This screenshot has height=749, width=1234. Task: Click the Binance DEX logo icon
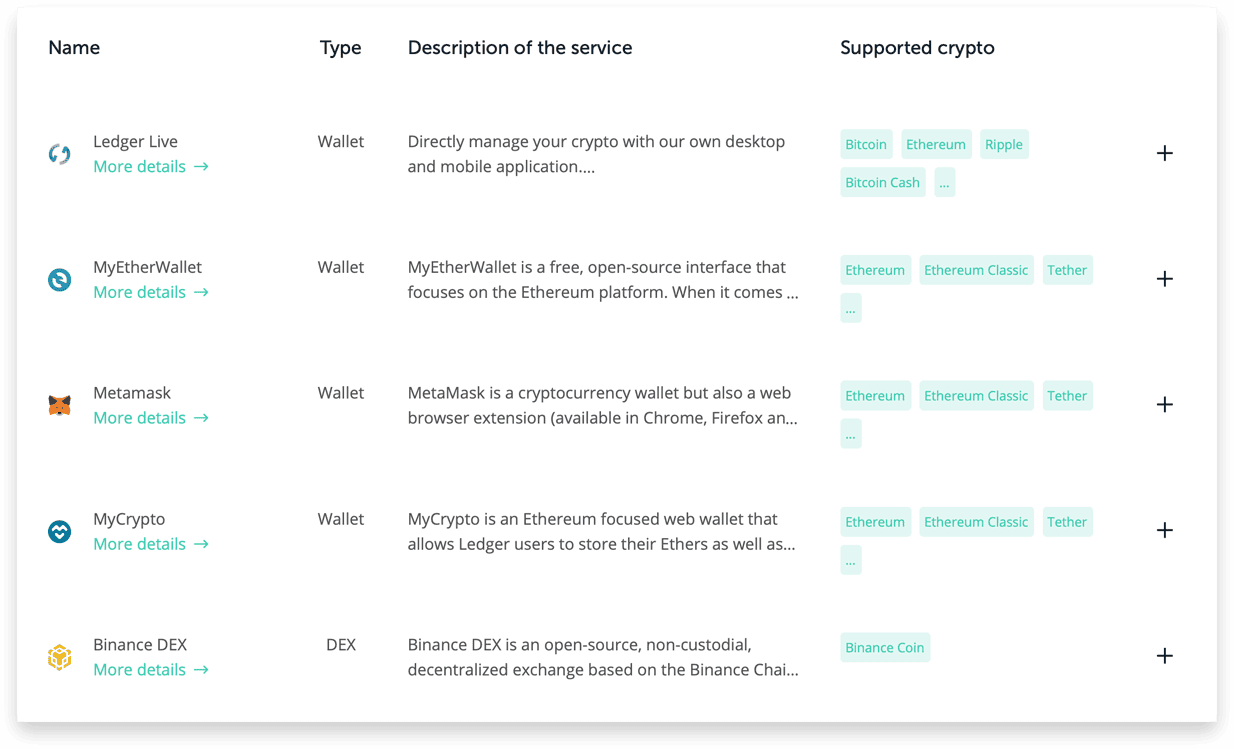click(60, 657)
